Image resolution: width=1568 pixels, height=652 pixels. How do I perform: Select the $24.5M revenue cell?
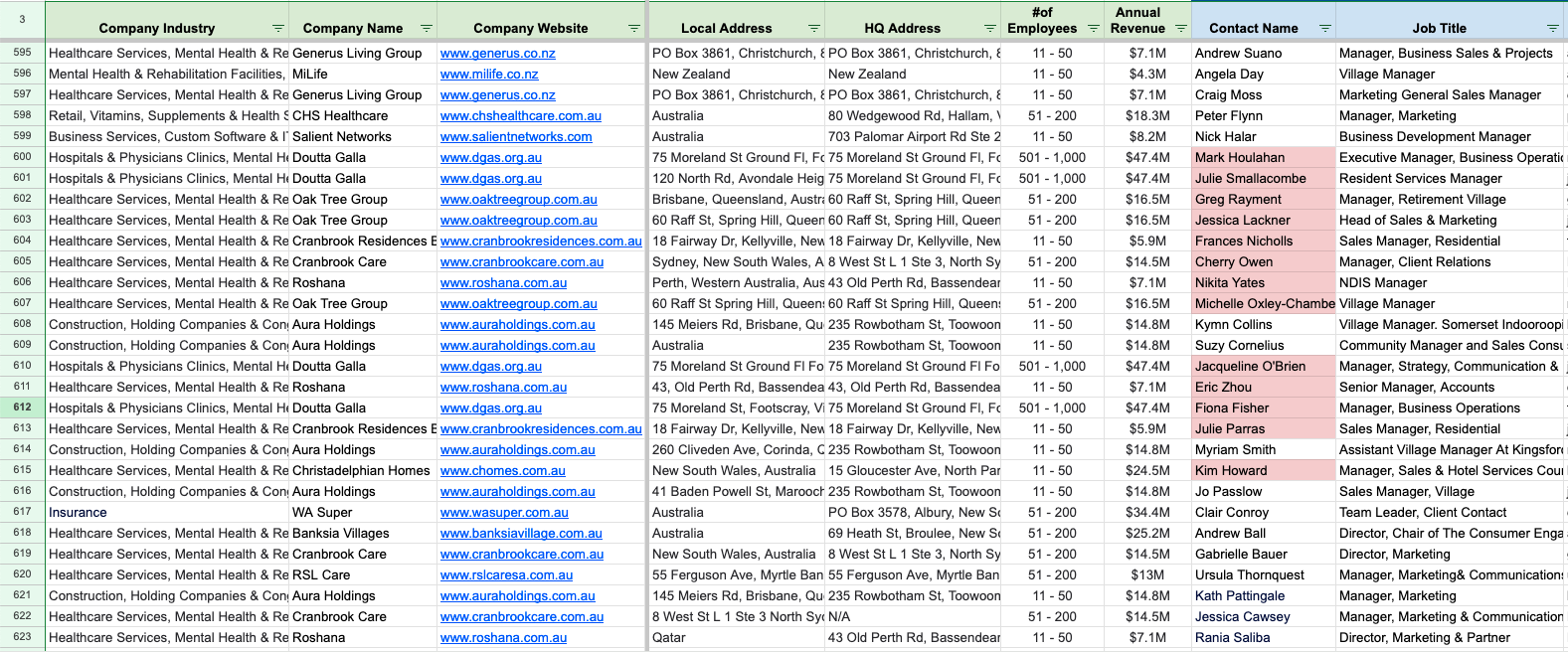point(1147,471)
